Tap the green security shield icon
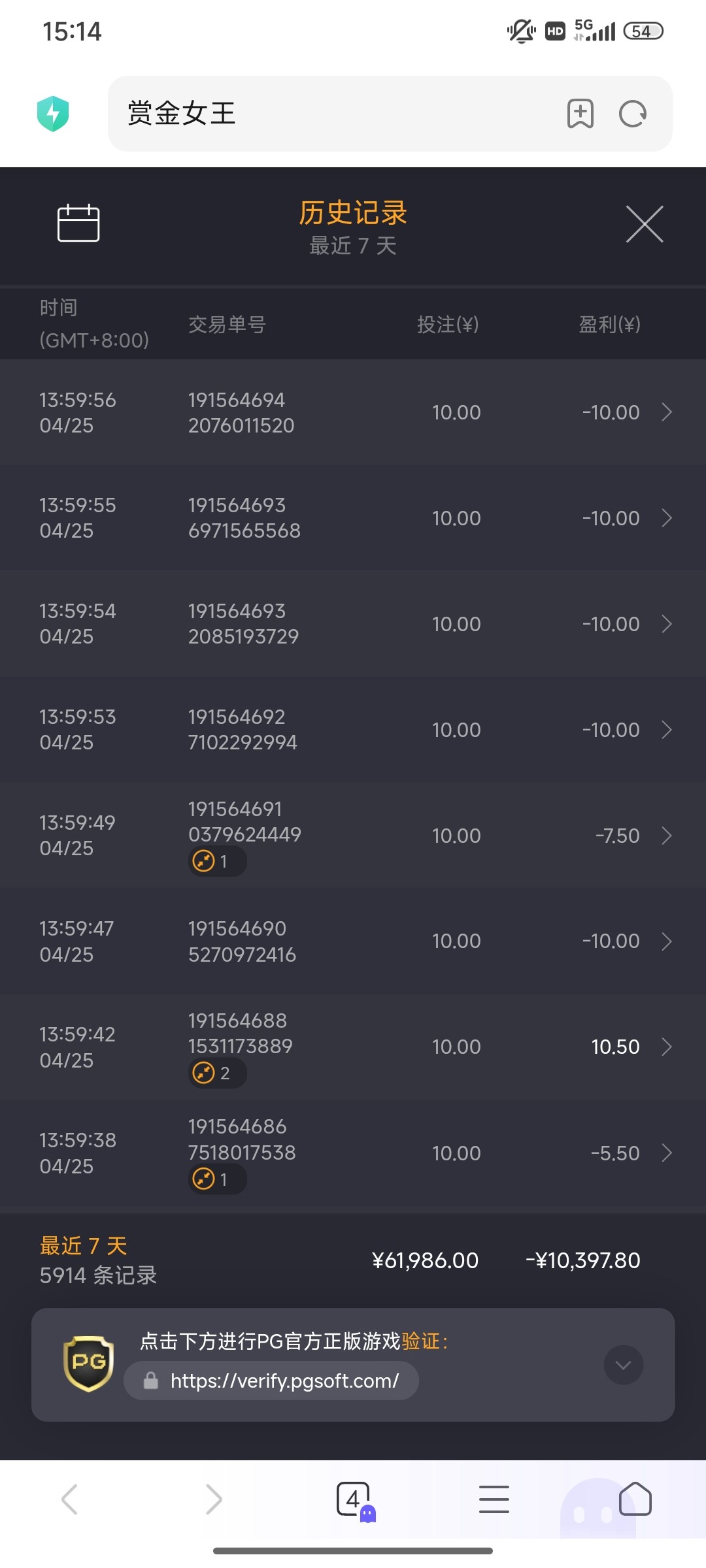The image size is (706, 1568). [53, 114]
